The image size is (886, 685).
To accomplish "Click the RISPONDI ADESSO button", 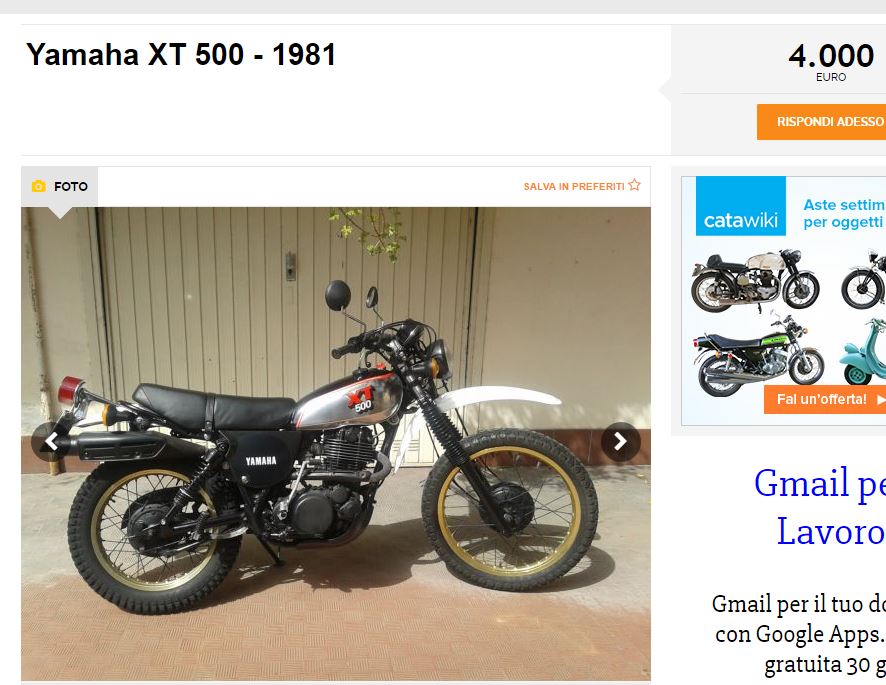I will click(x=822, y=122).
